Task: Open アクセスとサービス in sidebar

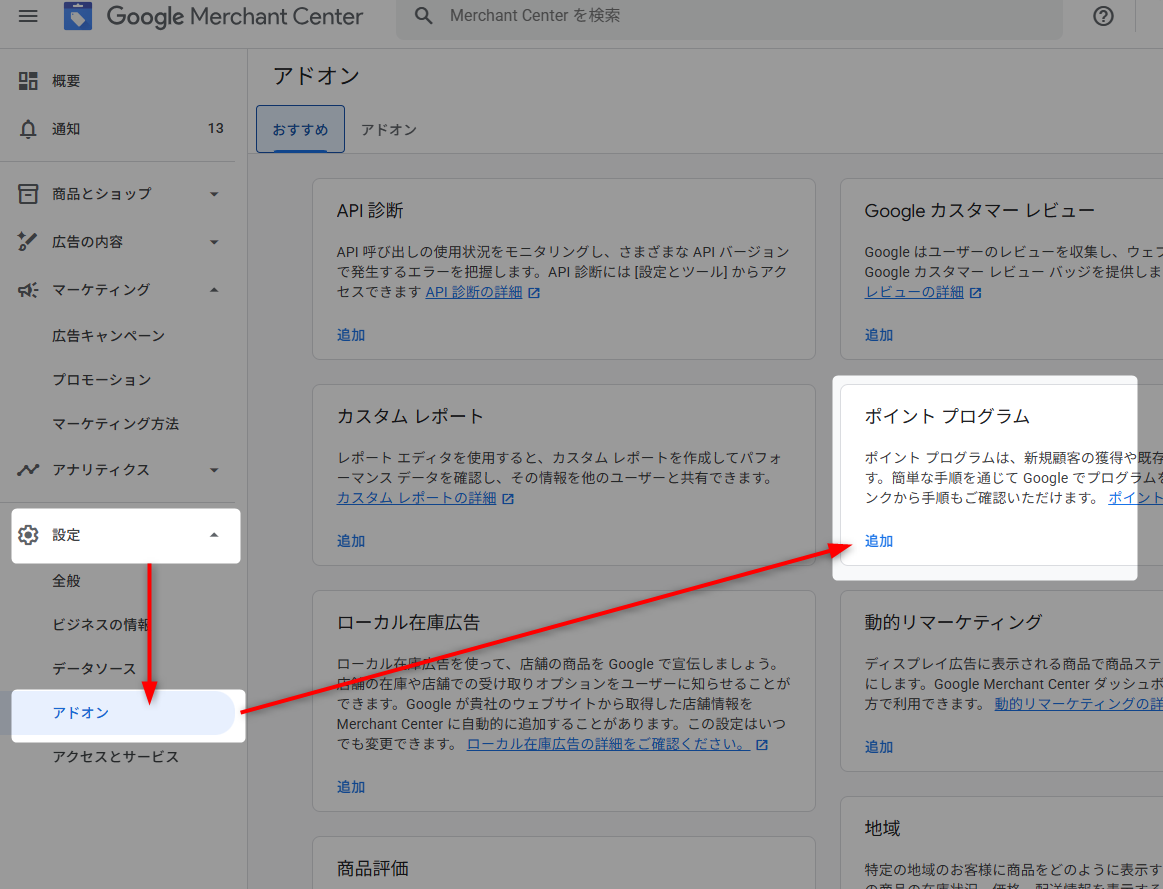Action: coord(116,757)
